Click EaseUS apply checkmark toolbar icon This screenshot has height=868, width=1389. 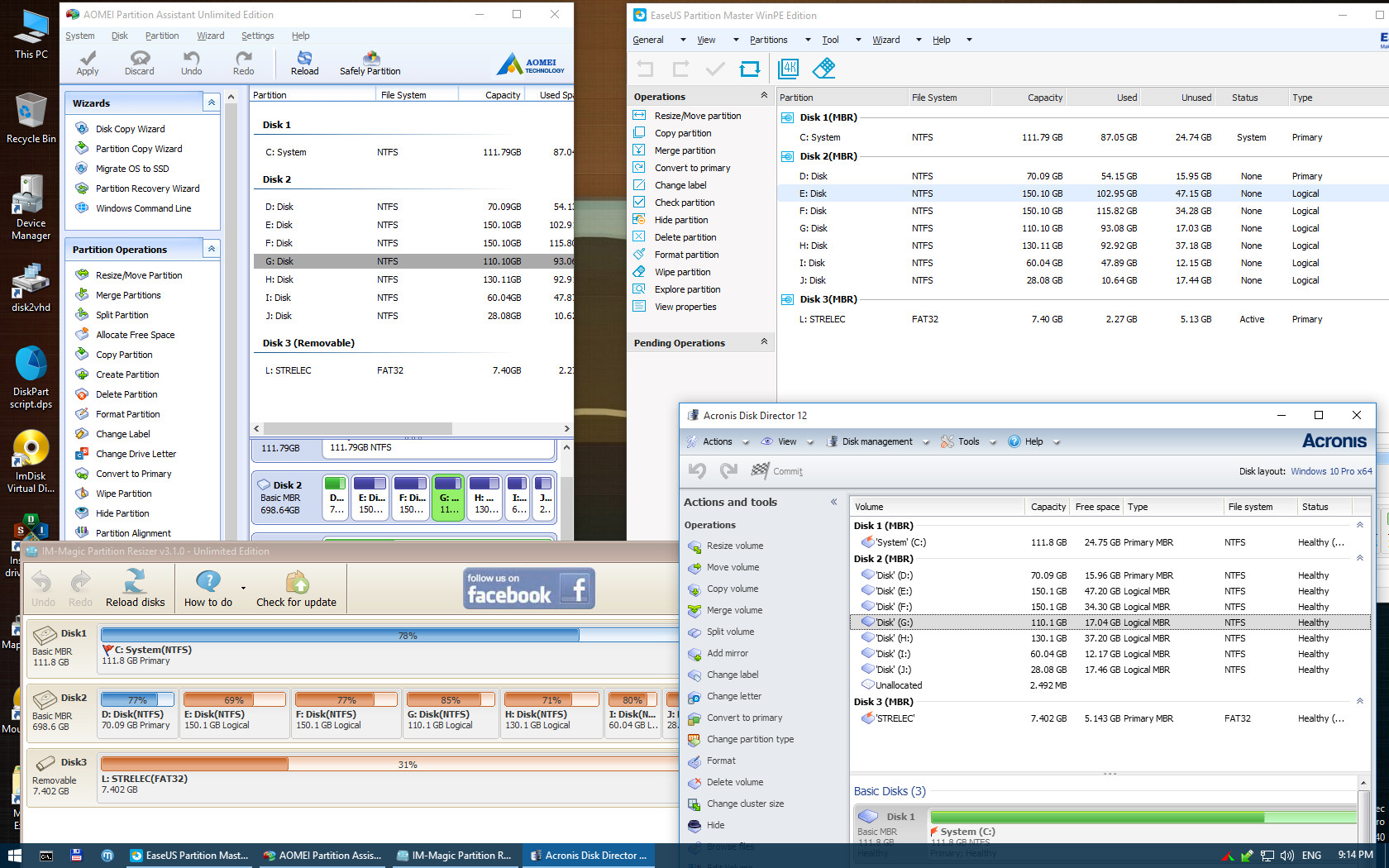pyautogui.click(x=715, y=69)
